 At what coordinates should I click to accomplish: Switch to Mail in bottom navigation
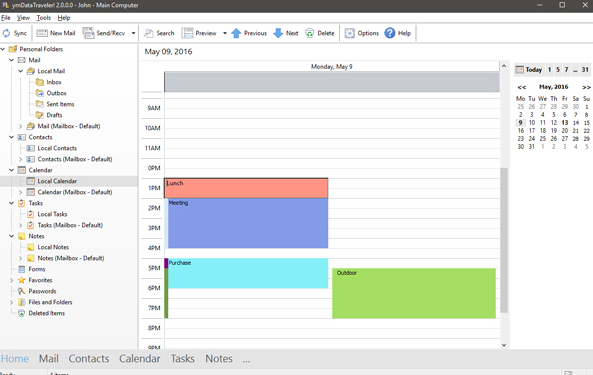pos(48,358)
